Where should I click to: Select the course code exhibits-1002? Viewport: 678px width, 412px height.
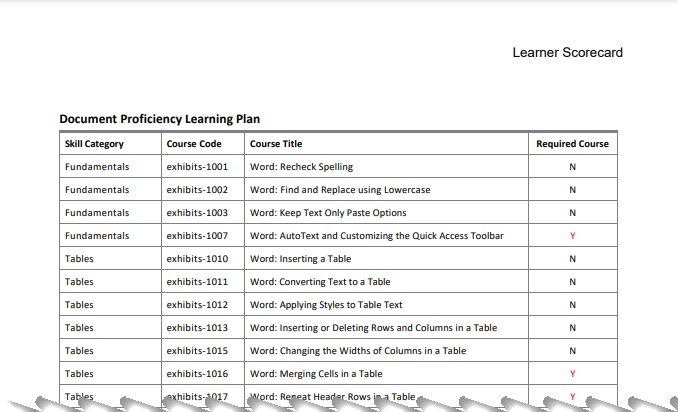tap(197, 190)
